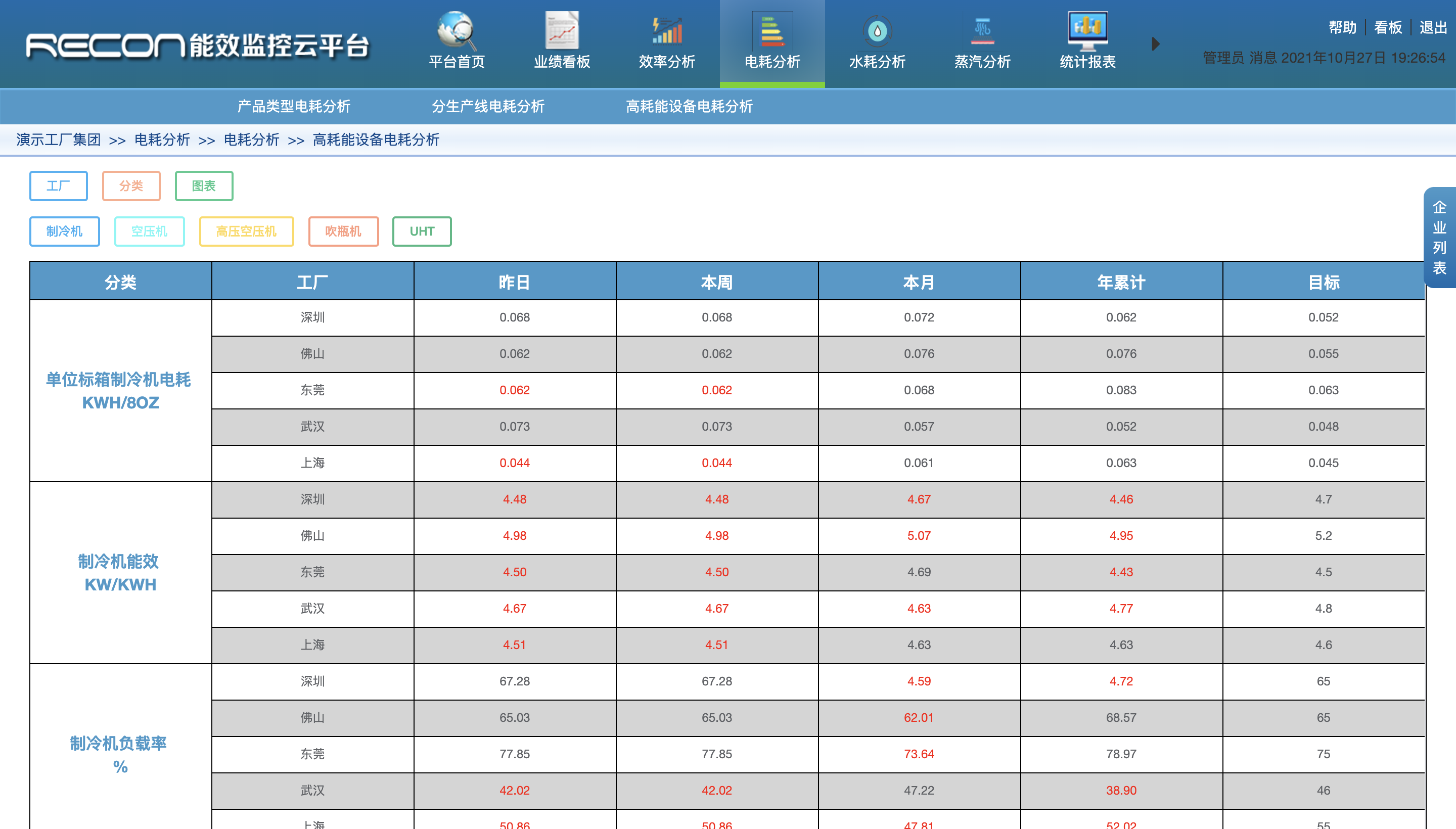
Task: Open the 业绩看板 report icon
Action: pyautogui.click(x=562, y=30)
